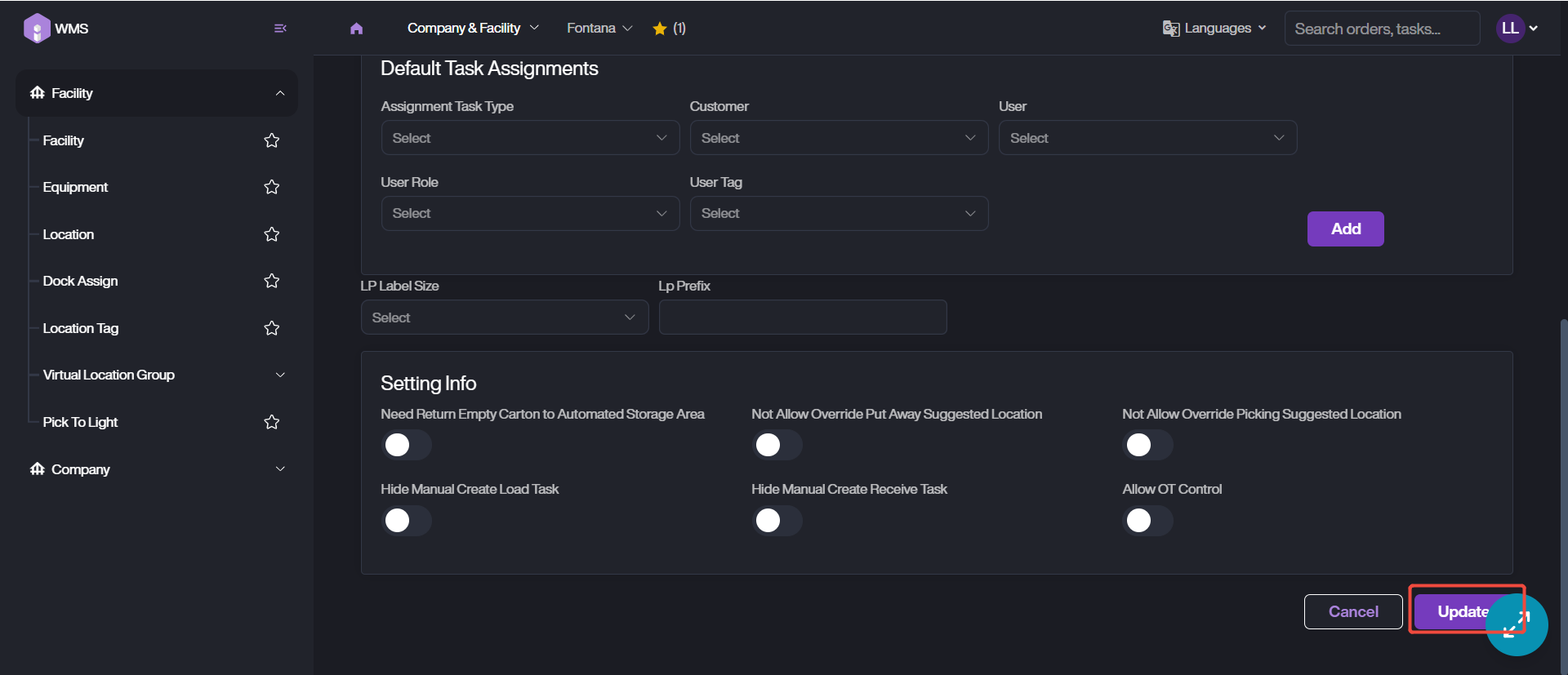Star the Dock Assign sidebar entry

point(272,282)
